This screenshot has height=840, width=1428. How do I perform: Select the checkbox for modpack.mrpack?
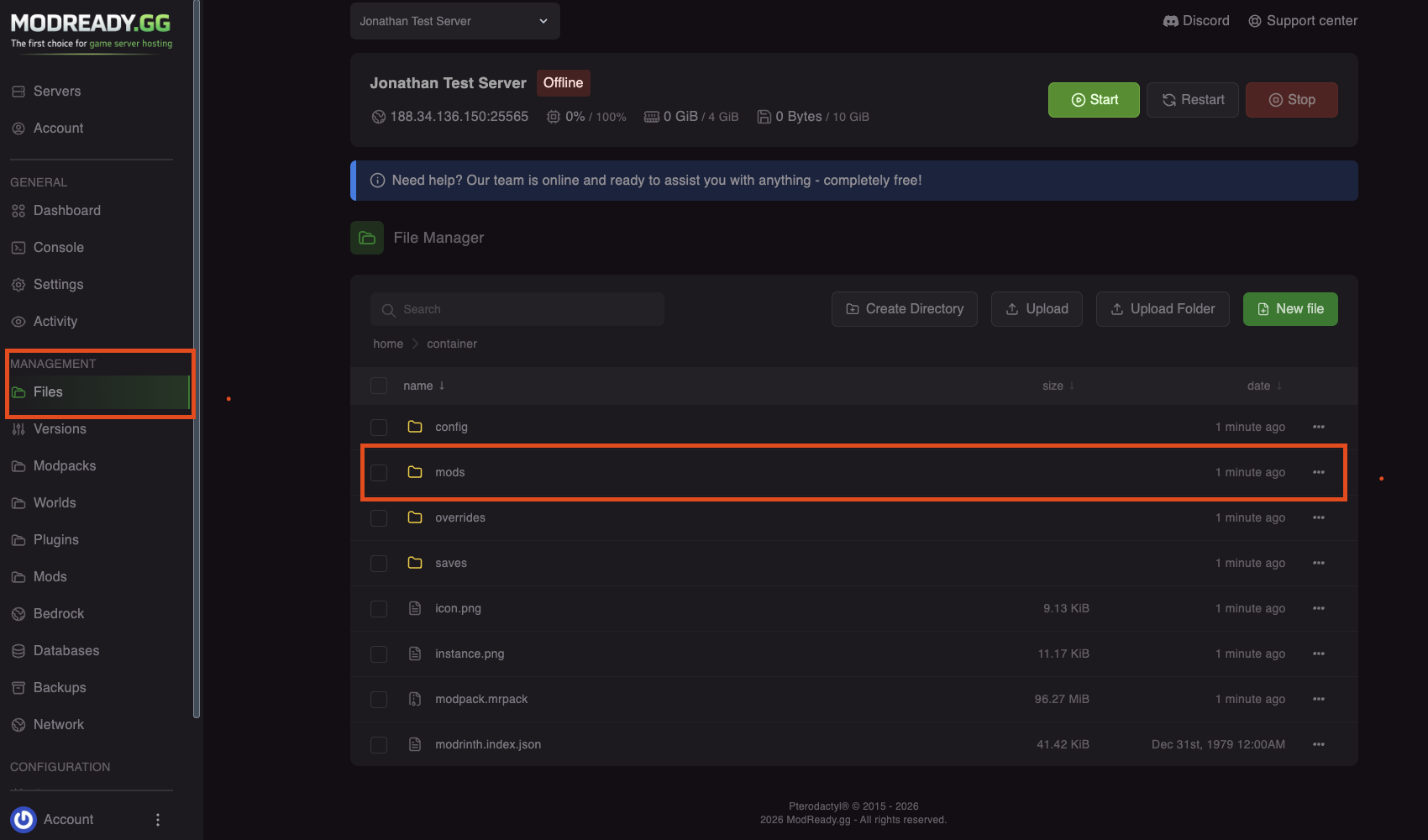pyautogui.click(x=379, y=698)
